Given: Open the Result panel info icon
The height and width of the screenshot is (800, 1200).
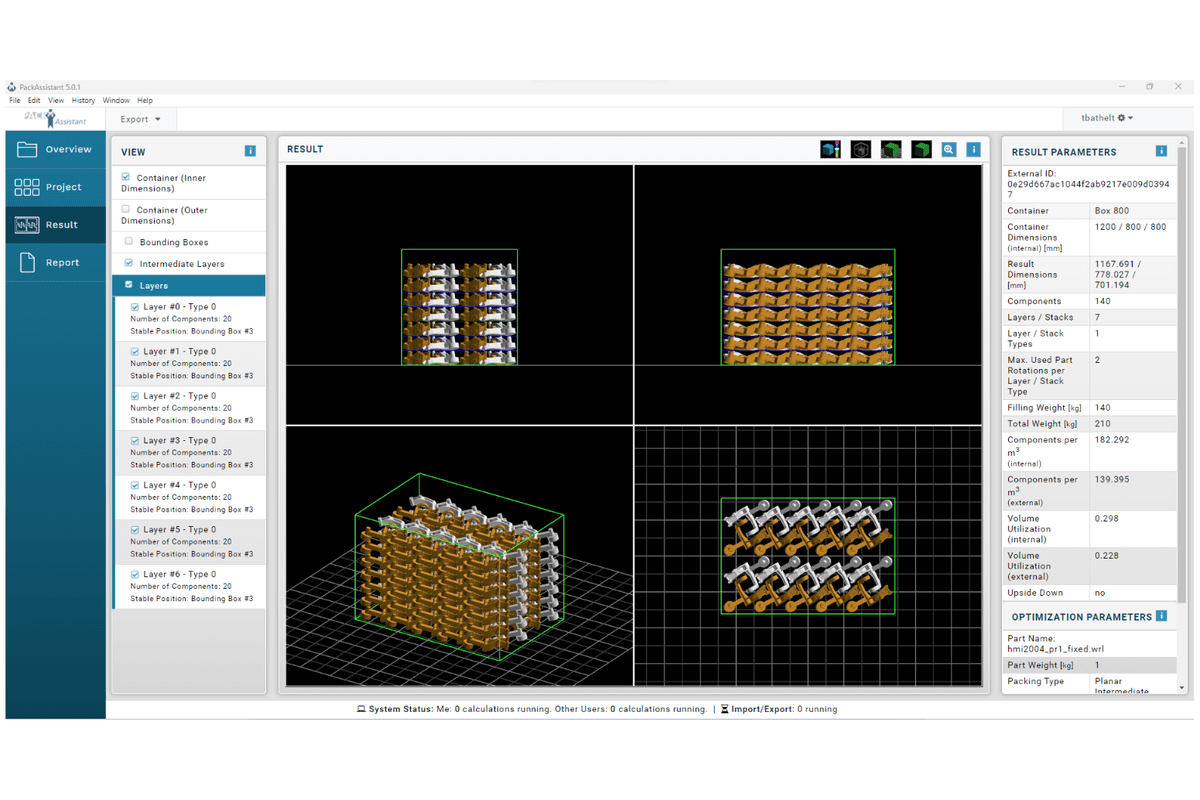Looking at the screenshot, I should 972,150.
